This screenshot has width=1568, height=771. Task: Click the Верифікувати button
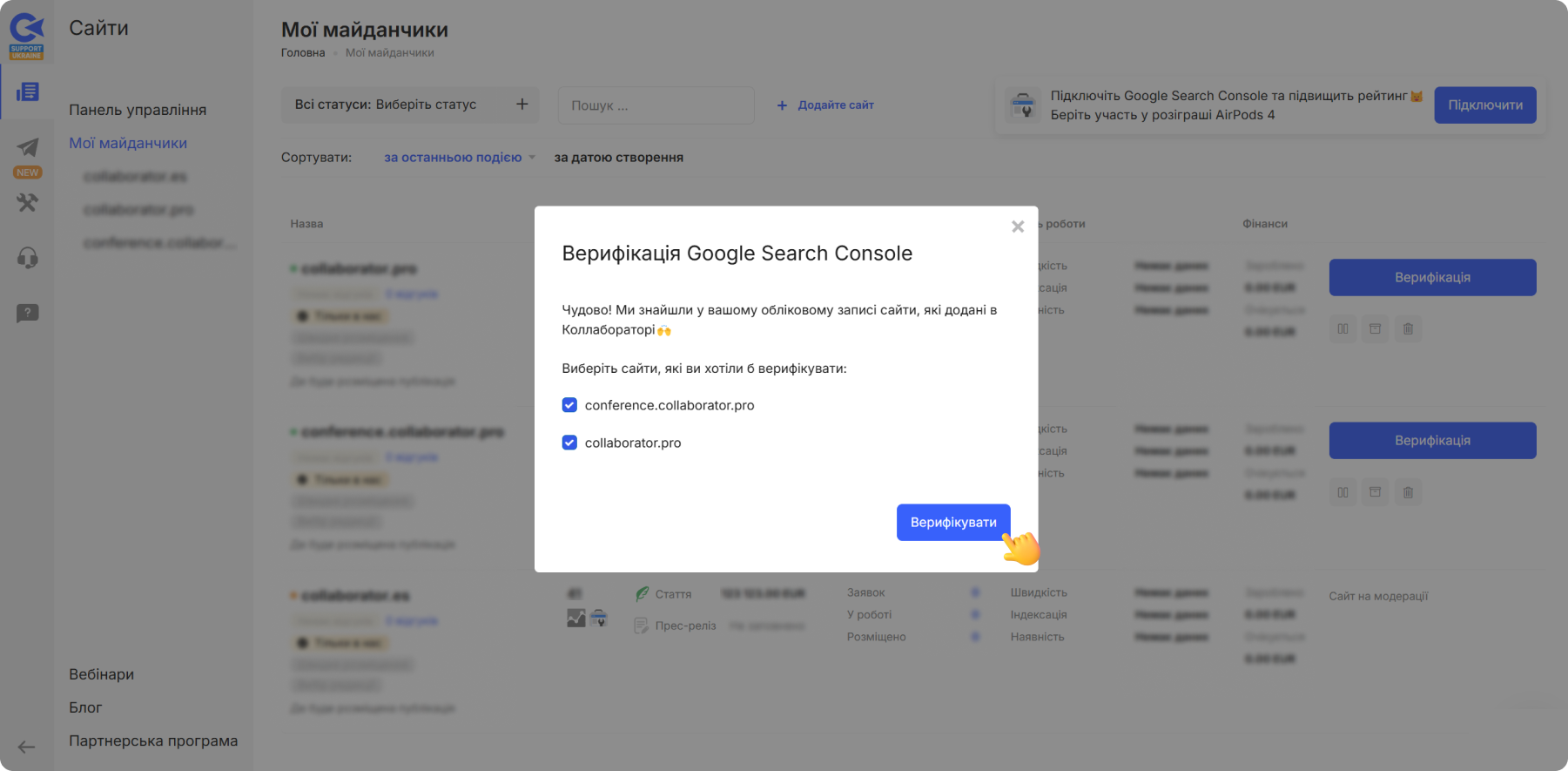(953, 523)
